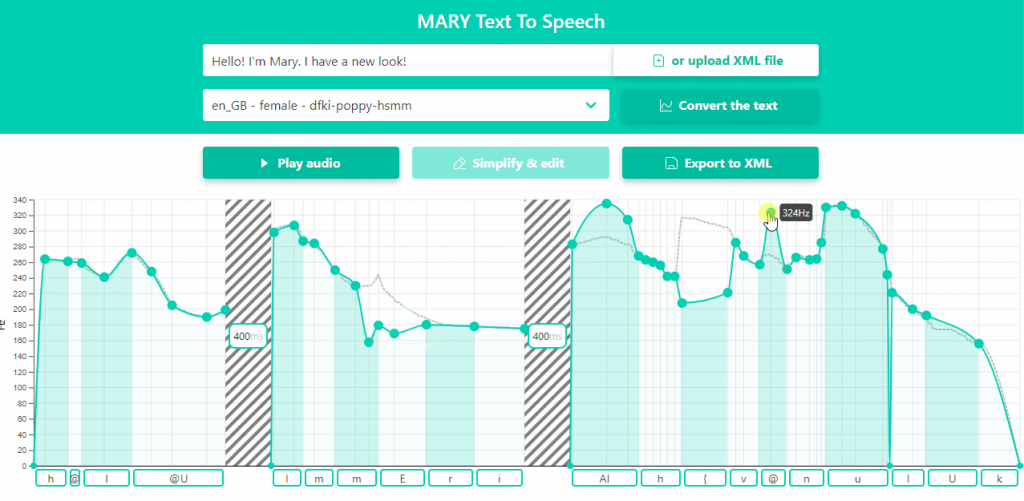Image resolution: width=1024 pixels, height=501 pixels.
Task: Click the pitch point showing 324Hz
Action: click(768, 212)
